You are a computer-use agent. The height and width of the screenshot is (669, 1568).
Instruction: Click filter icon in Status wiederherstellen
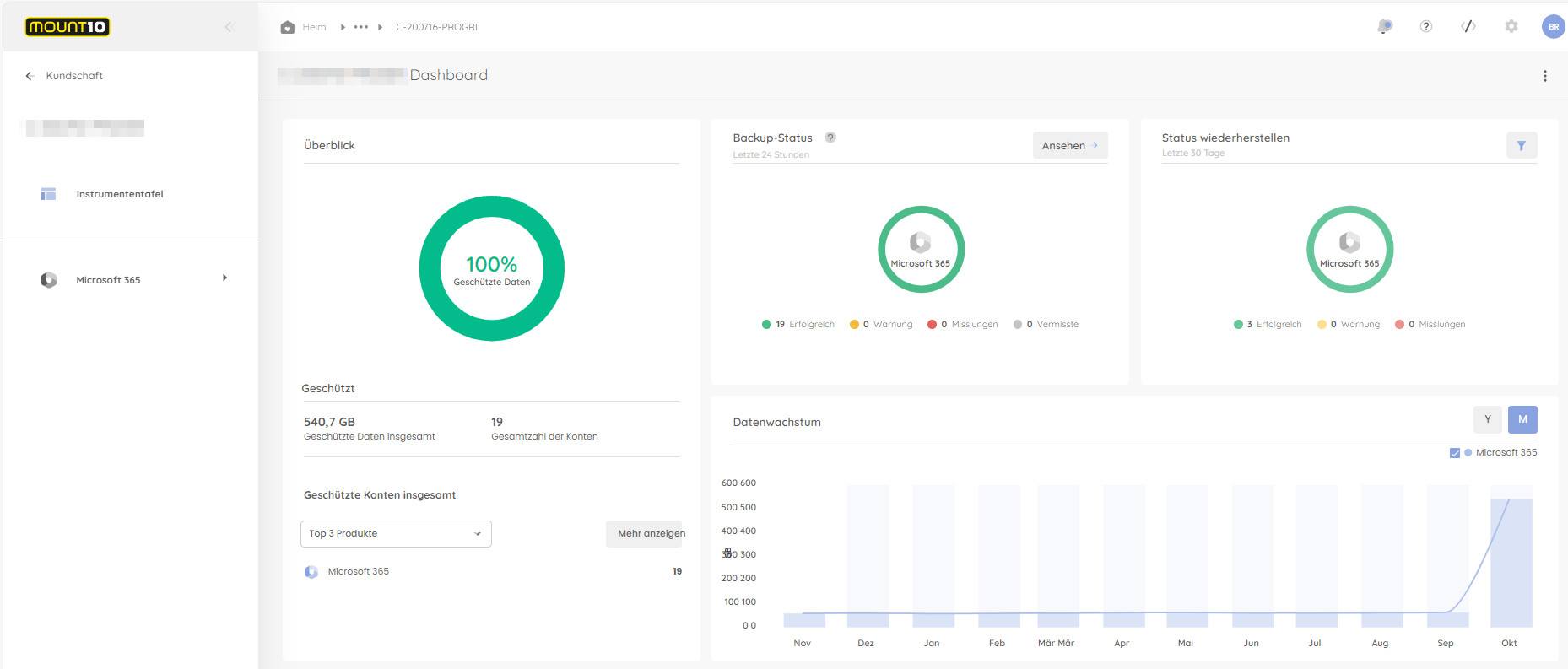tap(1521, 146)
